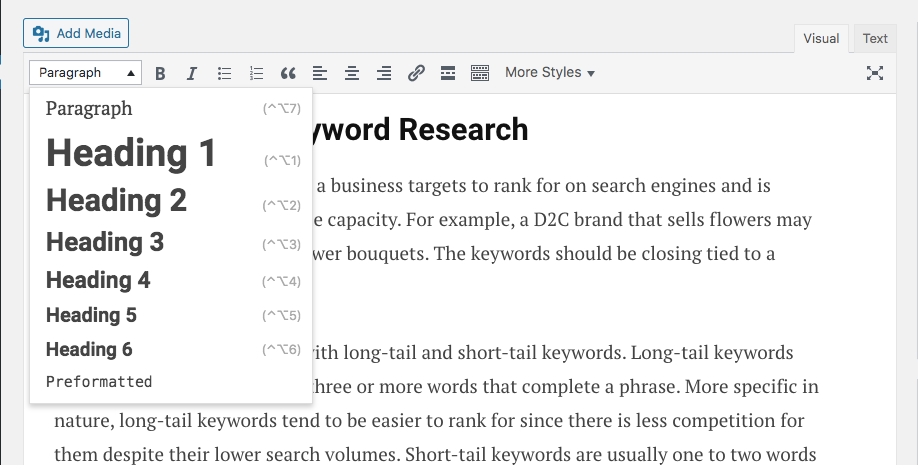Switch to the Text editor tab
This screenshot has height=465, width=918.
pyautogui.click(x=875, y=39)
